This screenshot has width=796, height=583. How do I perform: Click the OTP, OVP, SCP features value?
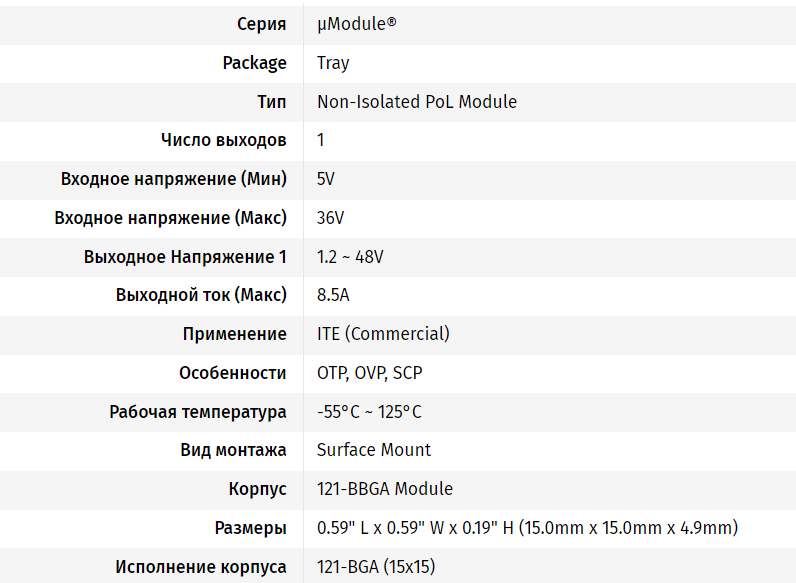[369, 373]
